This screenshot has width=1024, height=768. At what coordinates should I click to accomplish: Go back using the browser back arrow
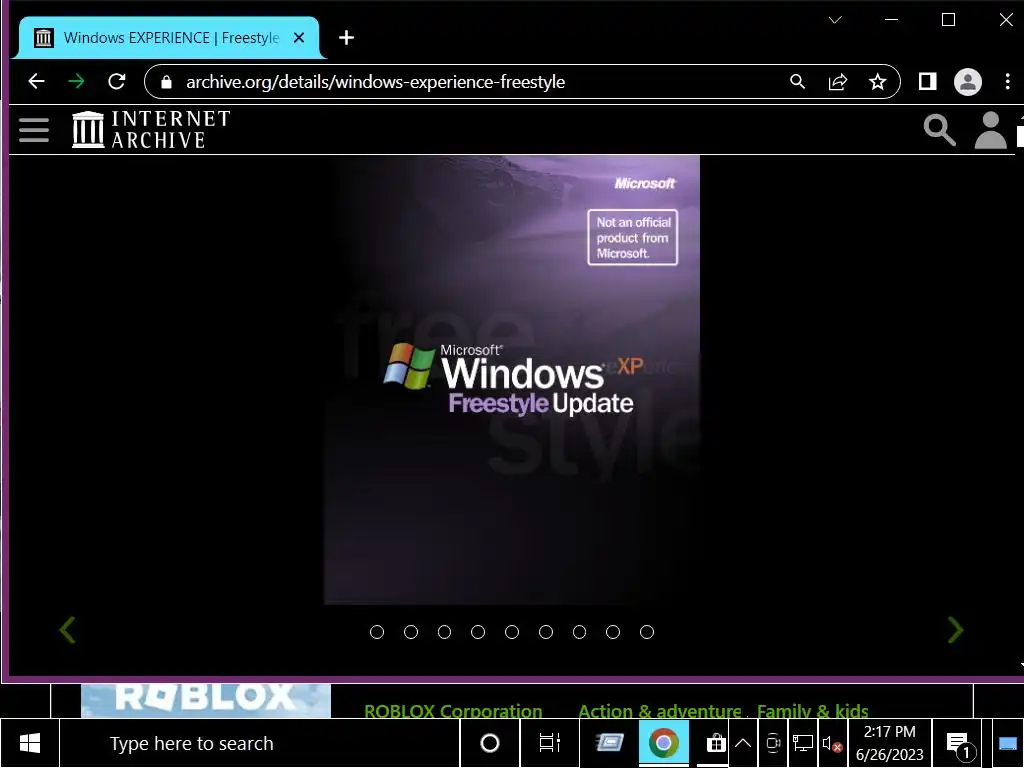coord(37,82)
